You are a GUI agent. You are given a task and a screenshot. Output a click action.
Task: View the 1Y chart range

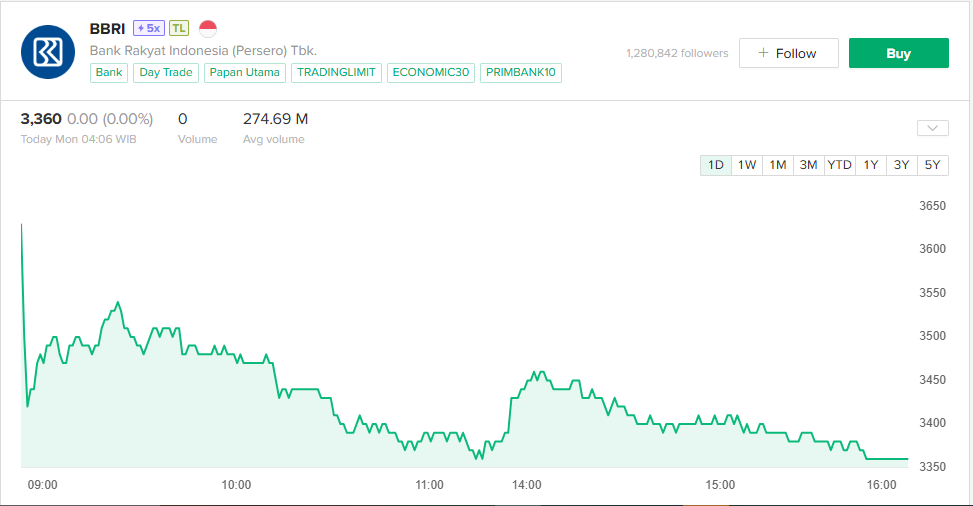pos(871,165)
